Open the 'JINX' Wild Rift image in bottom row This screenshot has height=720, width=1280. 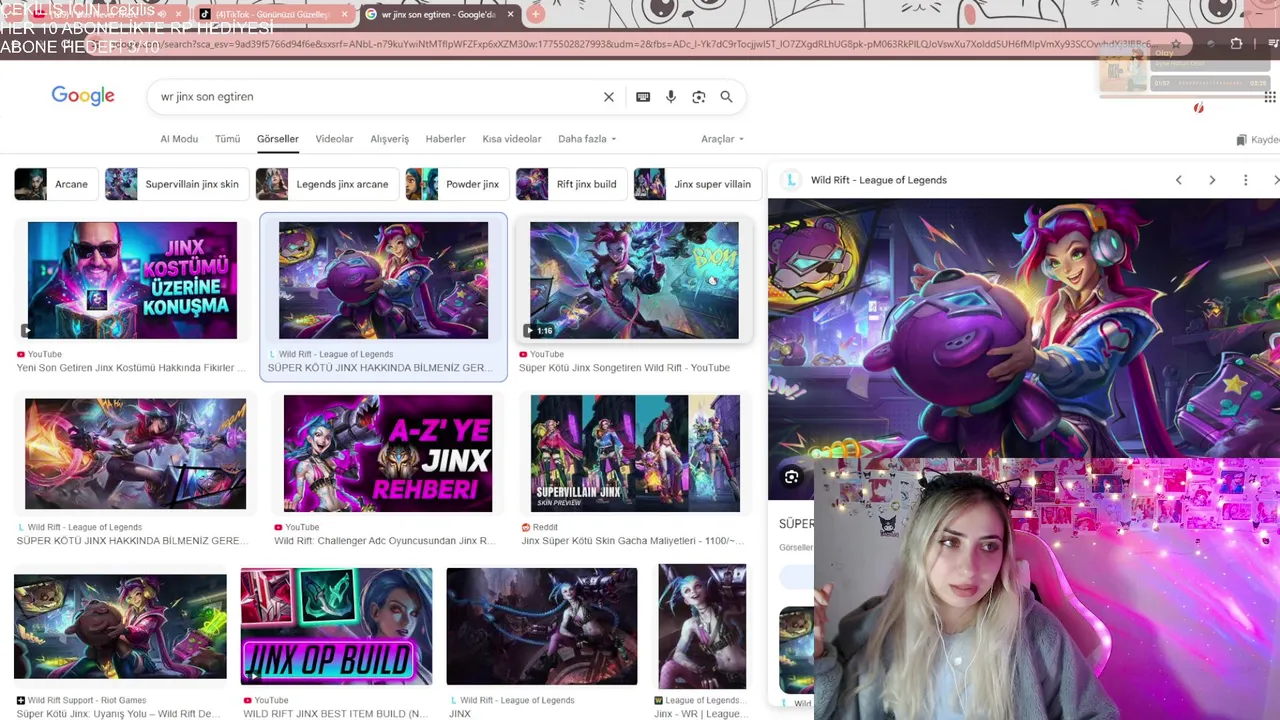point(542,626)
